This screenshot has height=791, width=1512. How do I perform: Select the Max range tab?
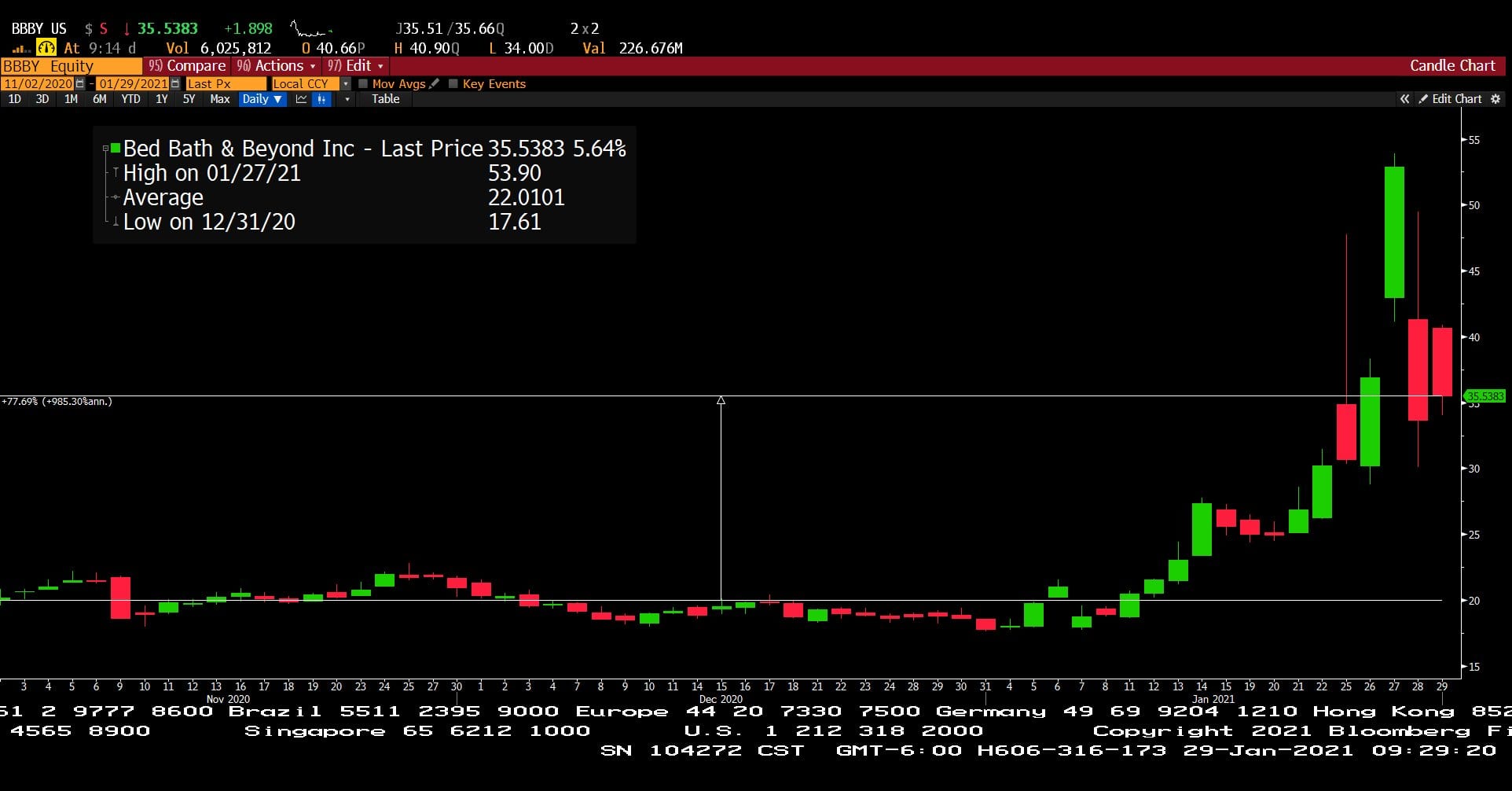point(220,99)
